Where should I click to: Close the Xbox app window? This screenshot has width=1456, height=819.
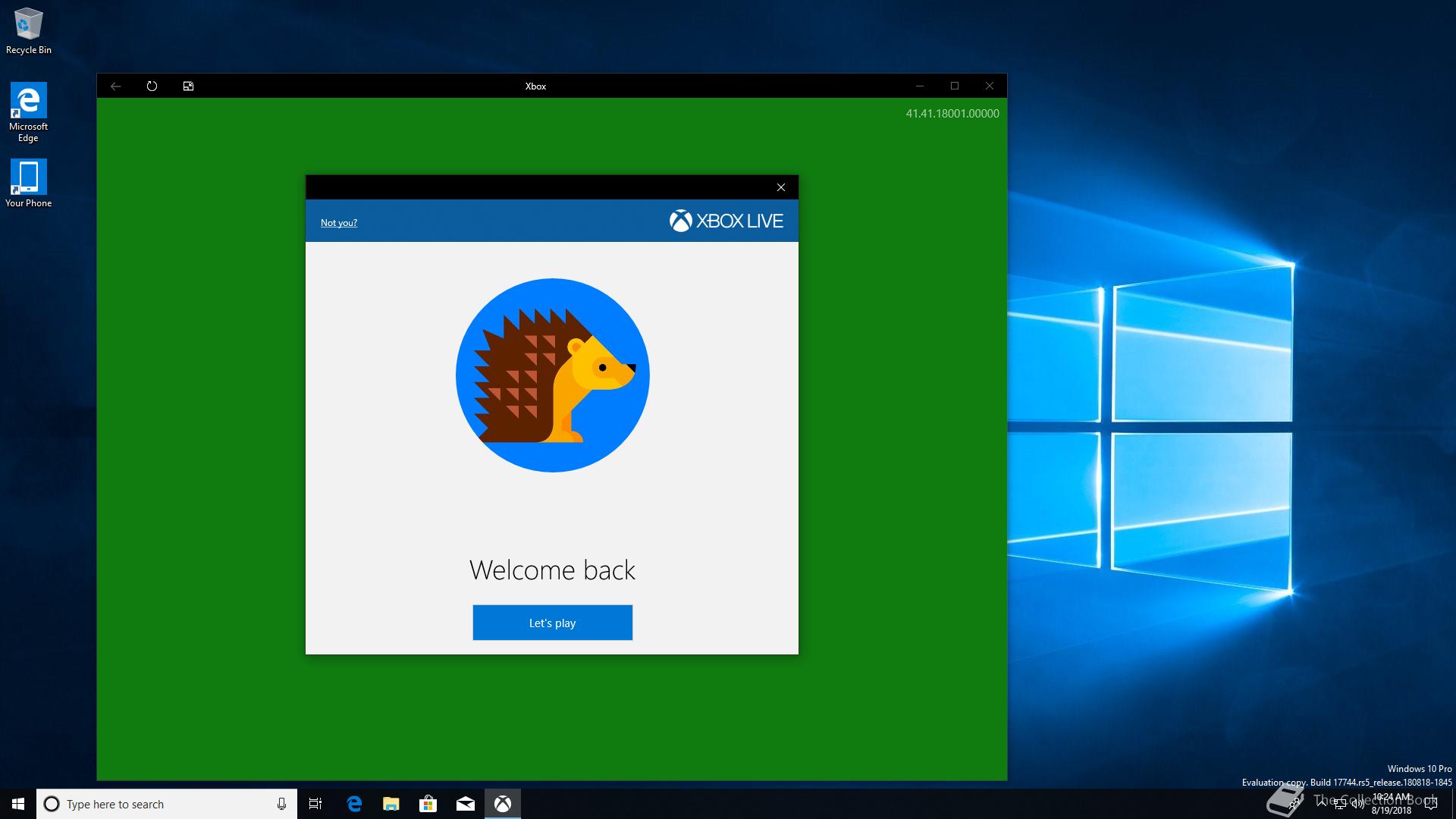pyautogui.click(x=989, y=86)
